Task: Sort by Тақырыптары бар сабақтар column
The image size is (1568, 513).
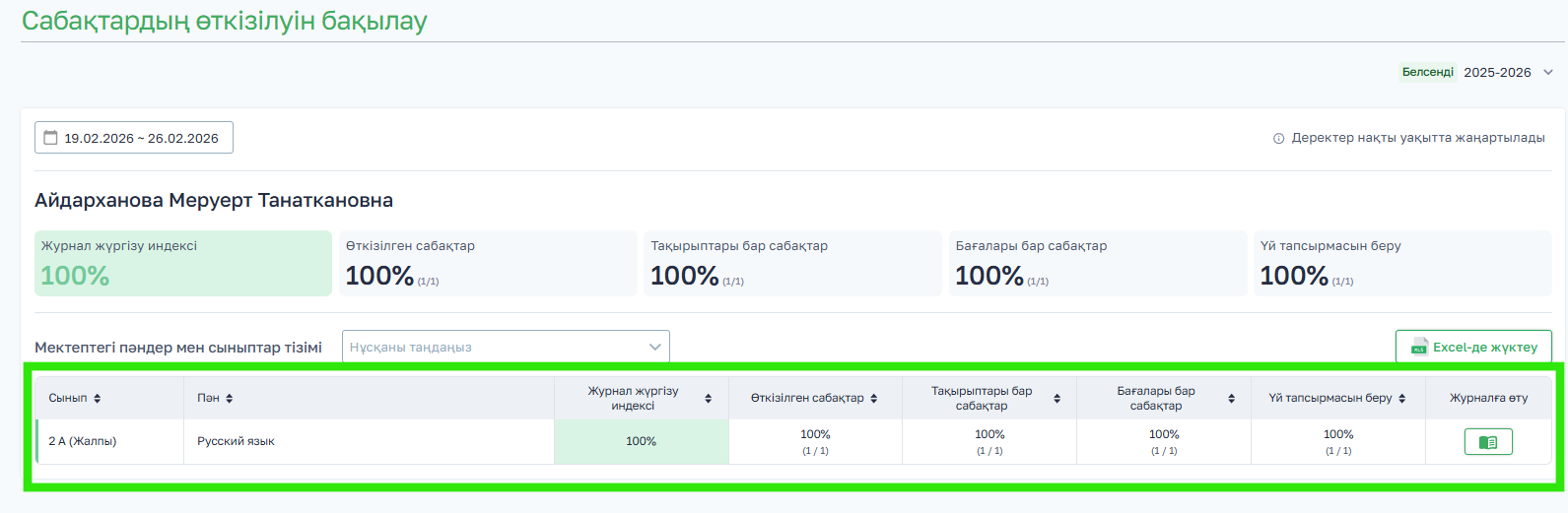Action: [x=1057, y=399]
